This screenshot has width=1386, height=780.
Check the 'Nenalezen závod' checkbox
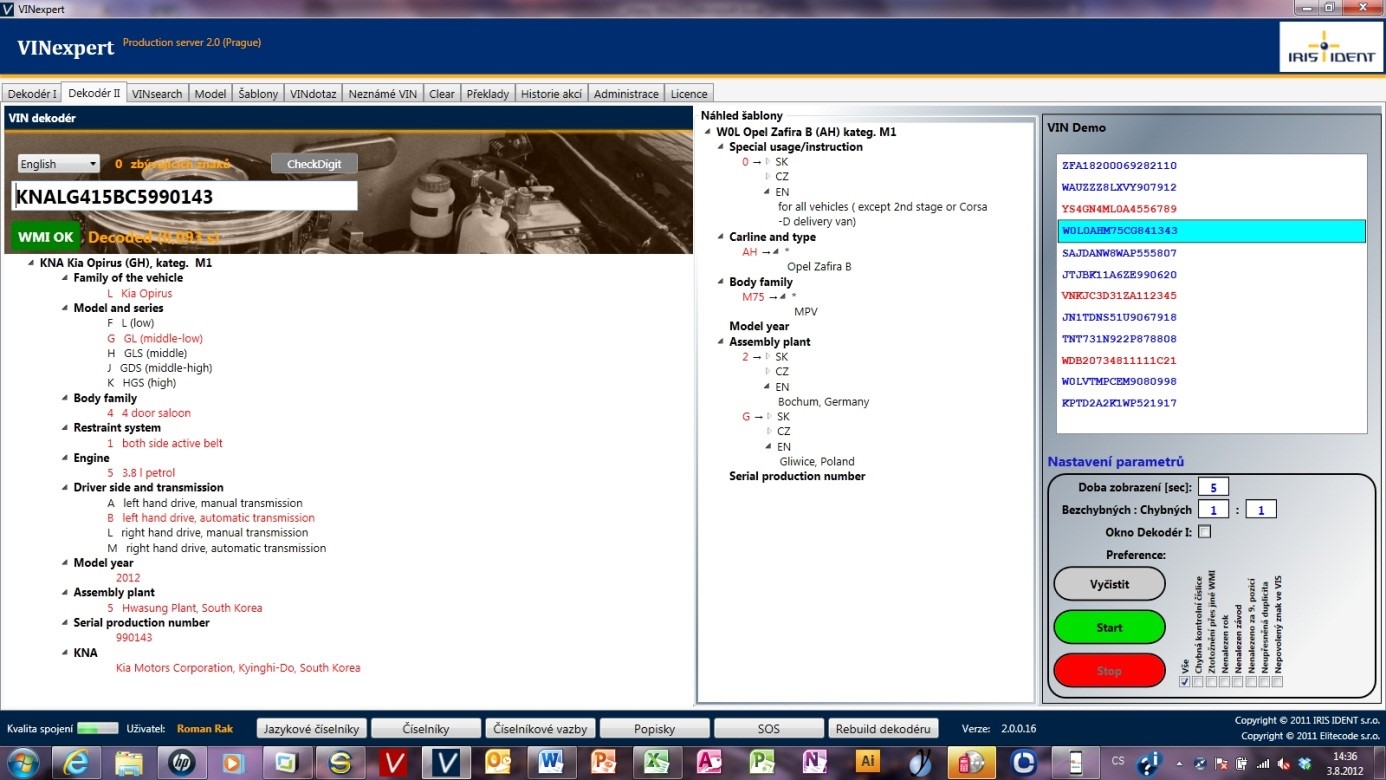1237,682
